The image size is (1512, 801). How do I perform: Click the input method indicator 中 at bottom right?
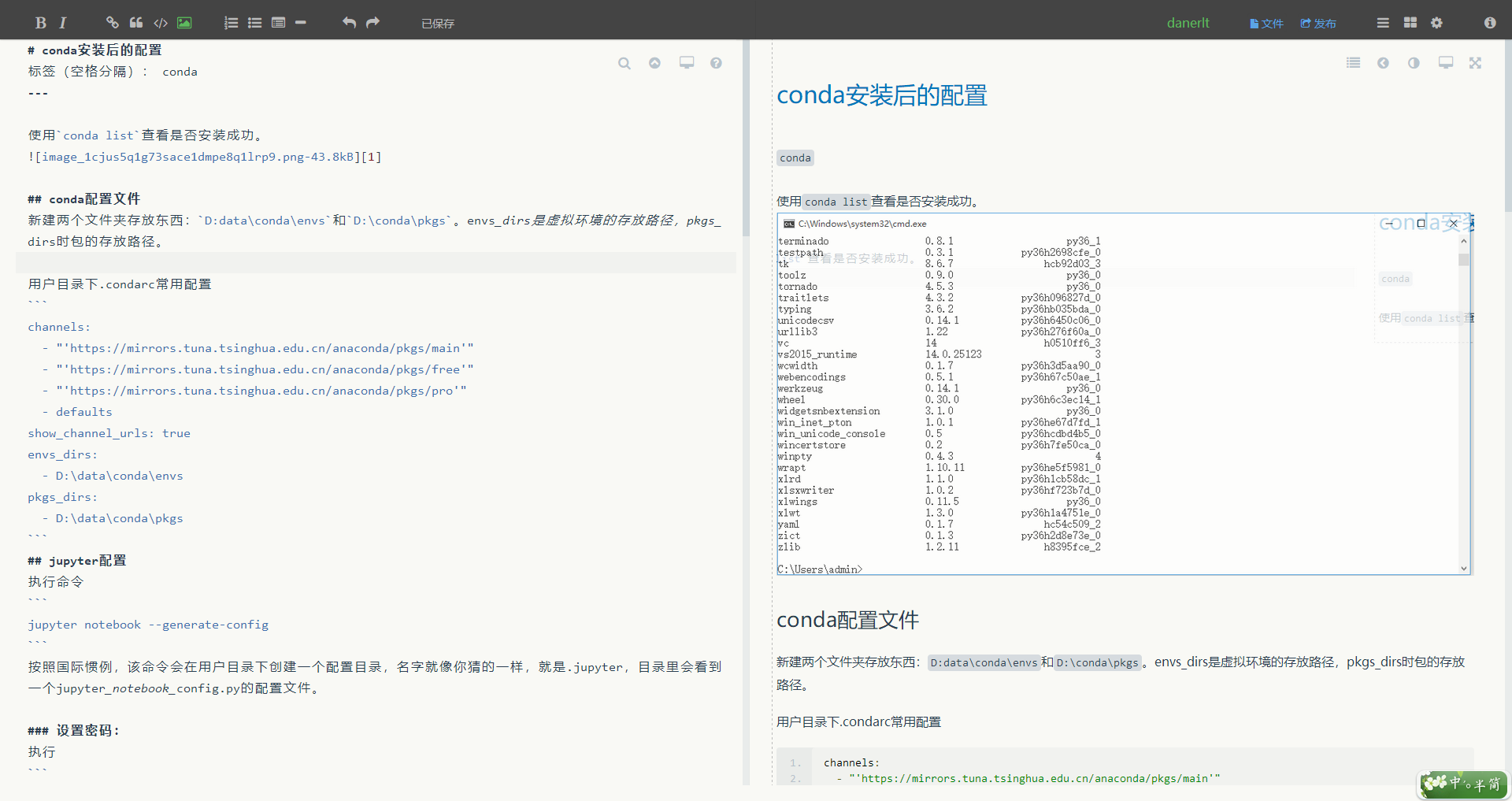click(x=1455, y=783)
